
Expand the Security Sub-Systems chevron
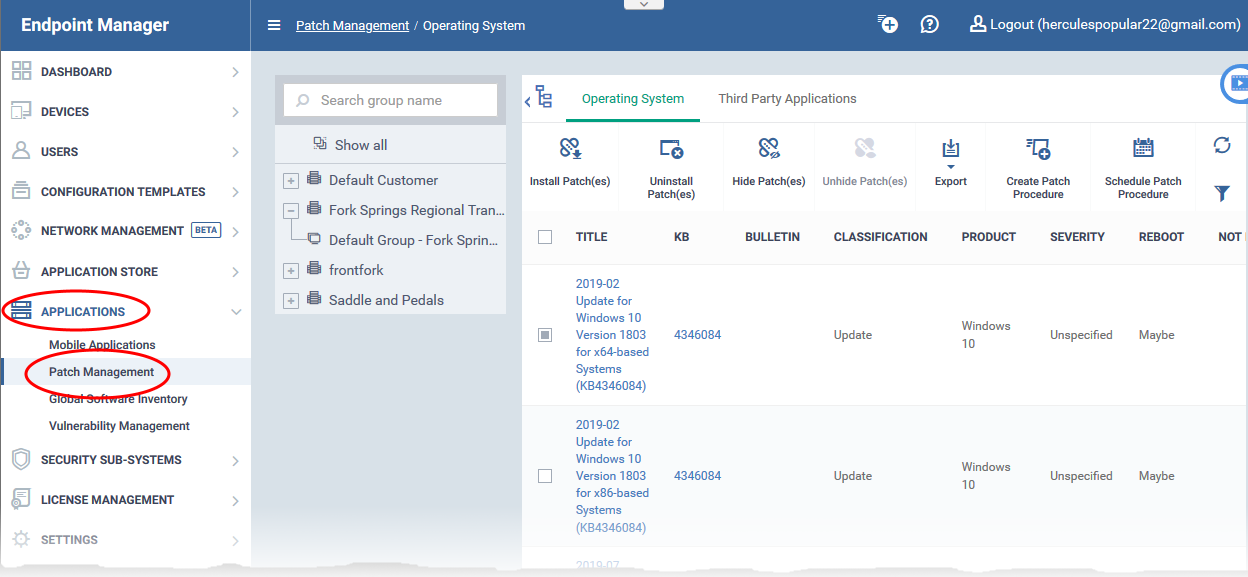(235, 461)
